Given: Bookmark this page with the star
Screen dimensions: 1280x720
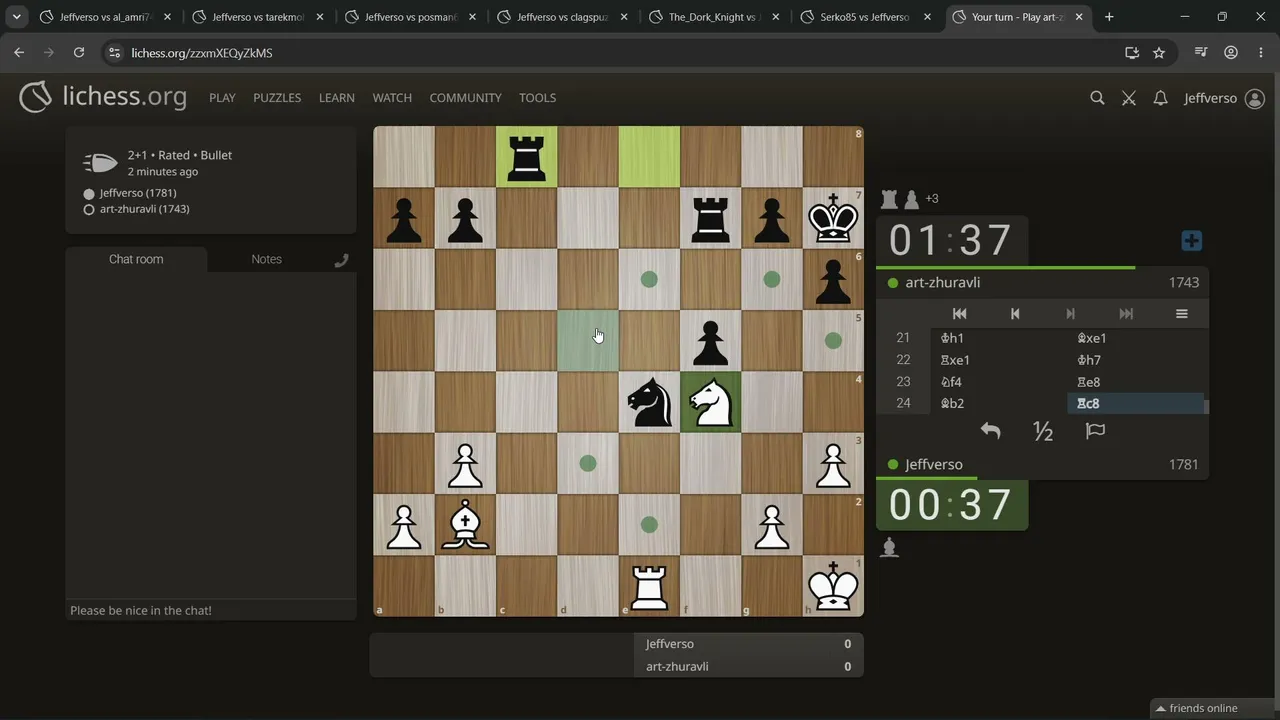Looking at the screenshot, I should (x=1159, y=53).
